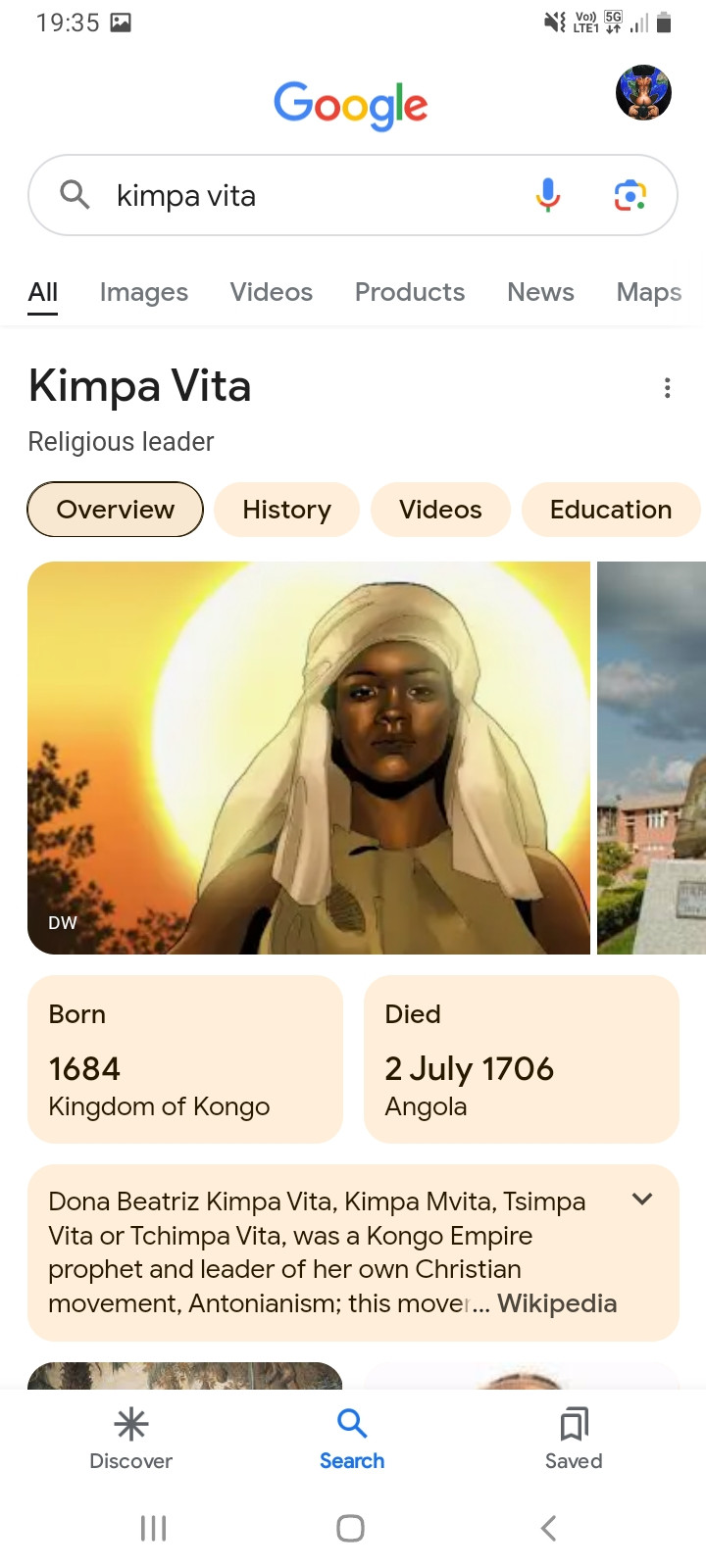Image resolution: width=706 pixels, height=1568 pixels.
Task: Open three-dot menu beside Kimpa Vita
Action: [668, 388]
